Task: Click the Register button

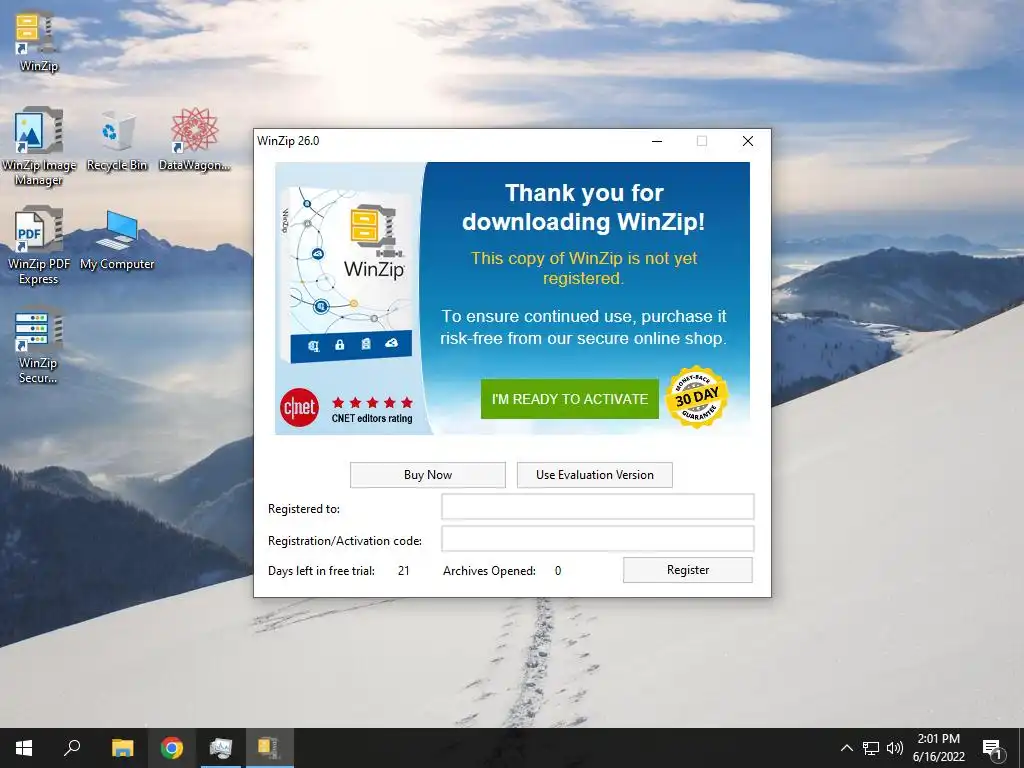Action: point(688,570)
